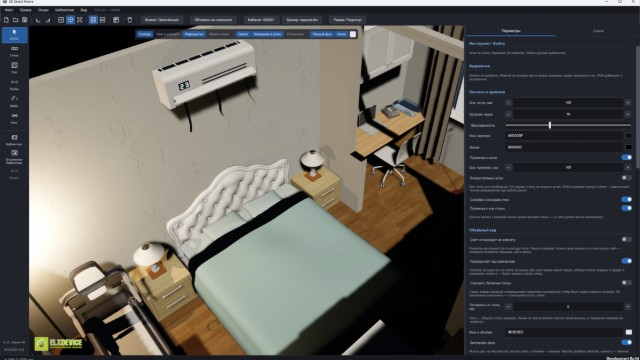This screenshot has width=640, height=360.
Task: Click the black swatch beside the #000000 field
Action: pos(629,147)
